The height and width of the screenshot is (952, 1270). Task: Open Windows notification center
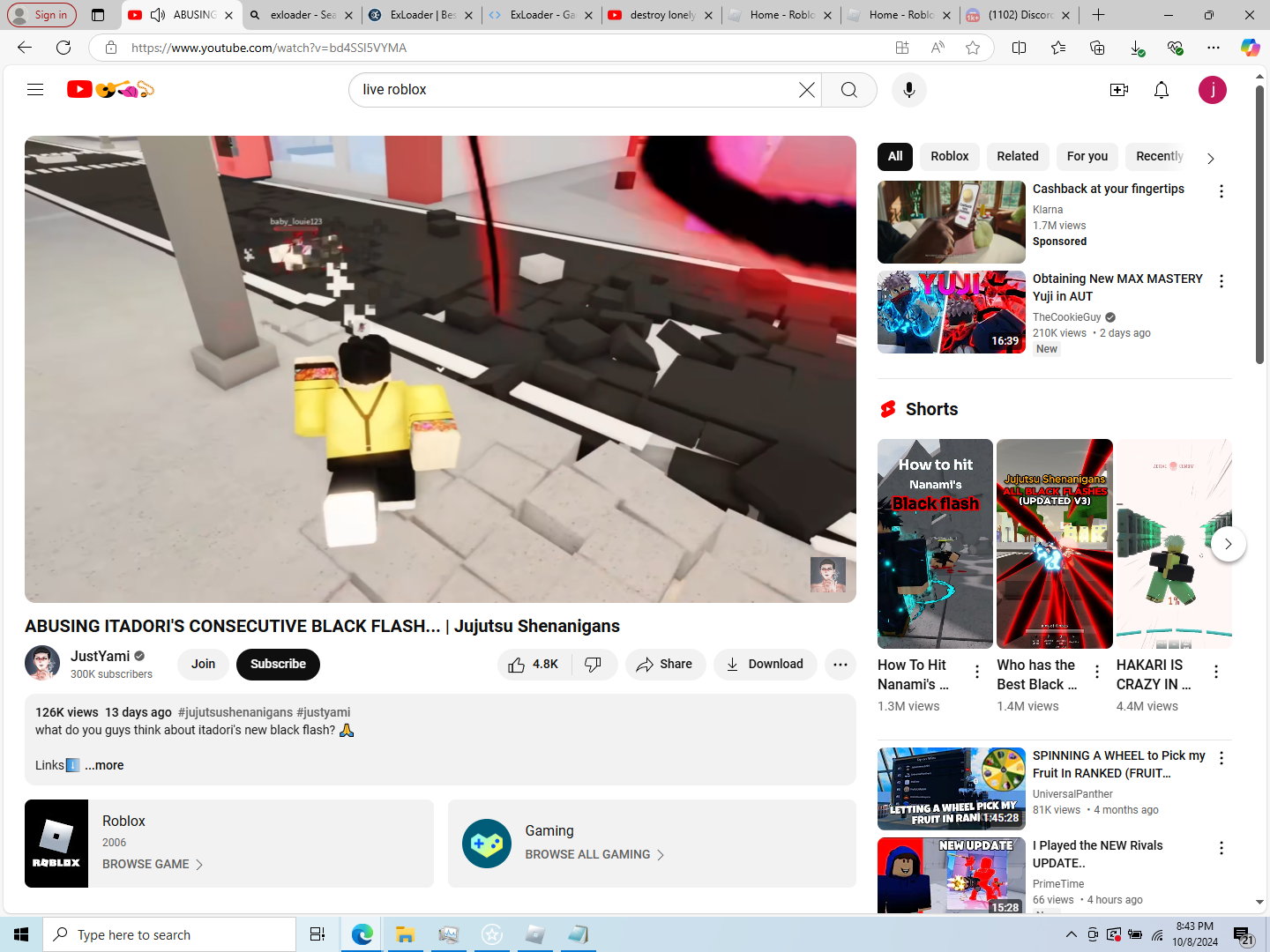pyautogui.click(x=1244, y=935)
